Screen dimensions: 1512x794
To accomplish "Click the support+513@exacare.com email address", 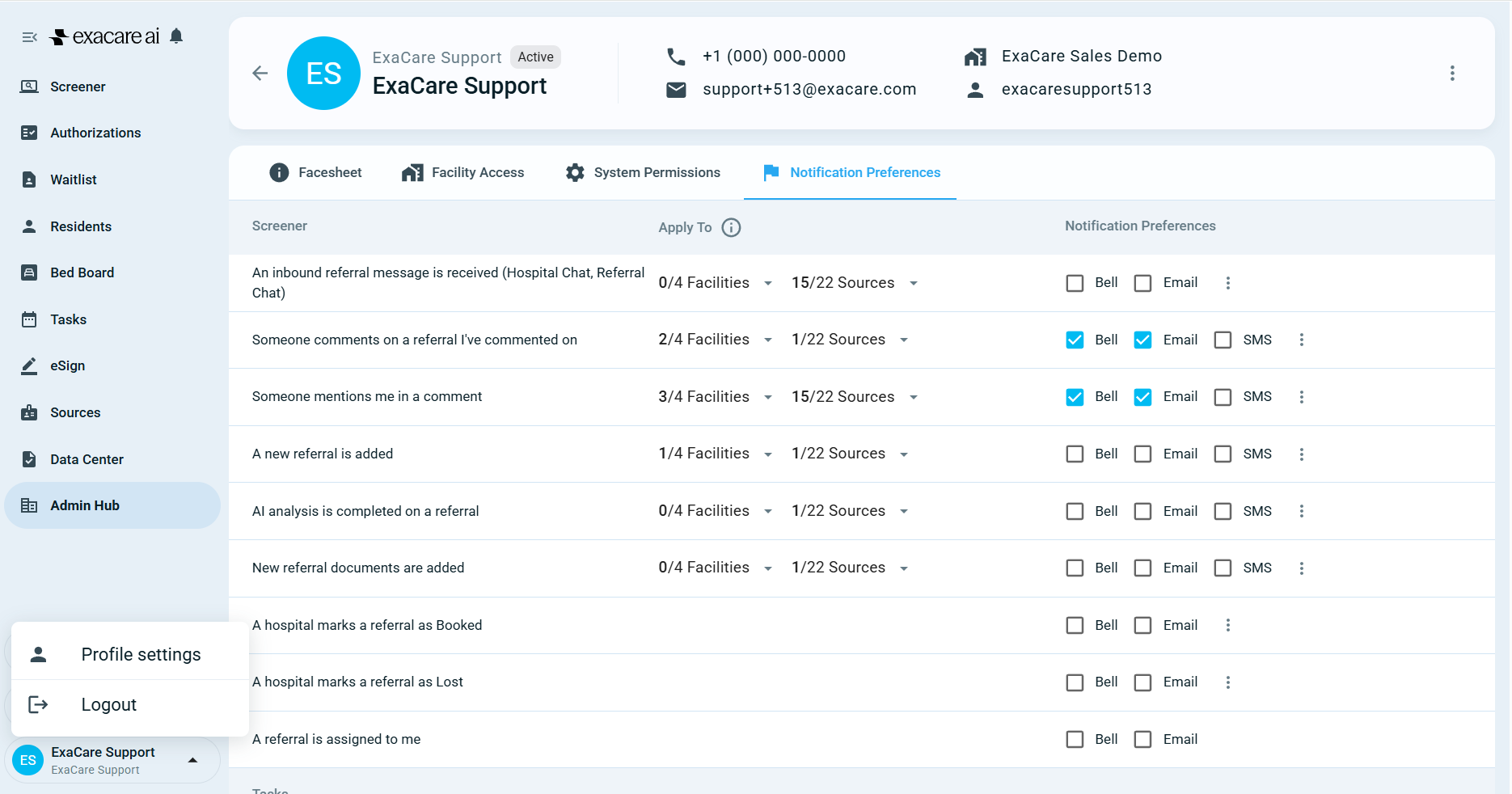I will pos(809,89).
